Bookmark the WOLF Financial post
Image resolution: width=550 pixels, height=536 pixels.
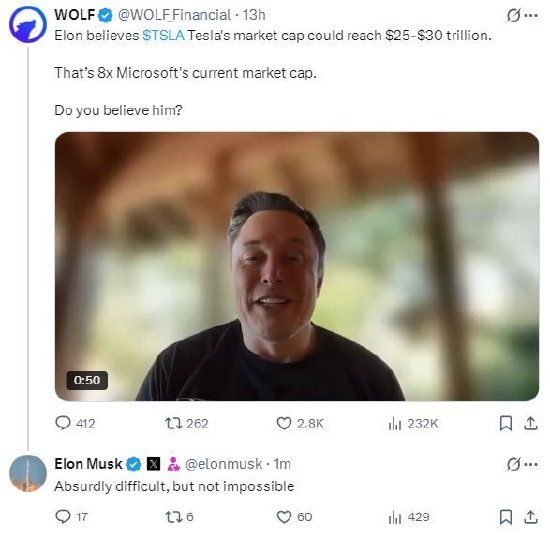point(506,423)
